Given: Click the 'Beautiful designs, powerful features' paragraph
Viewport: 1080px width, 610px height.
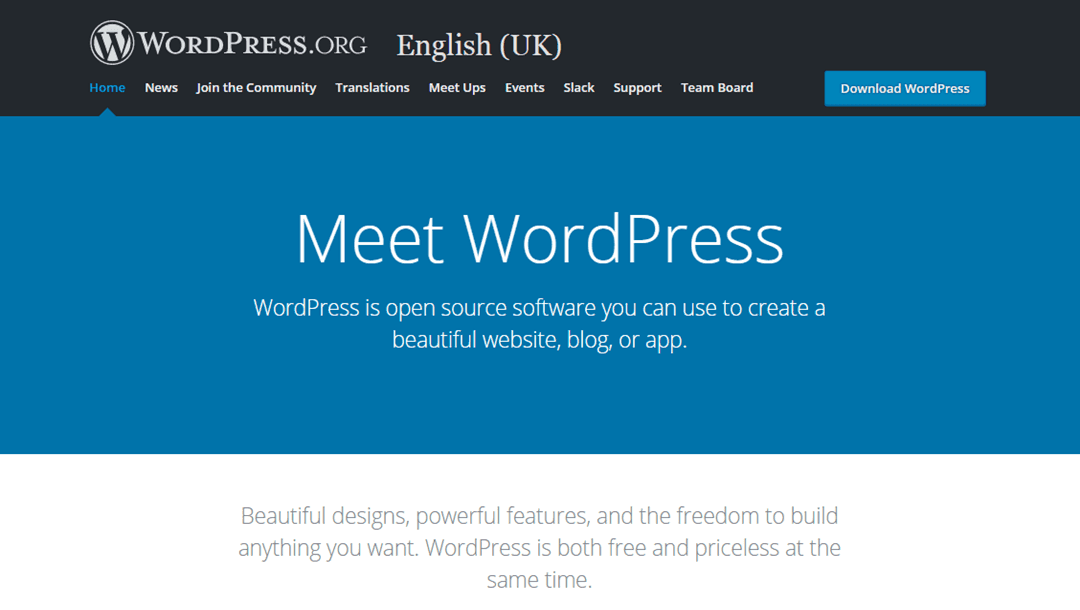Looking at the screenshot, I should pyautogui.click(x=539, y=547).
